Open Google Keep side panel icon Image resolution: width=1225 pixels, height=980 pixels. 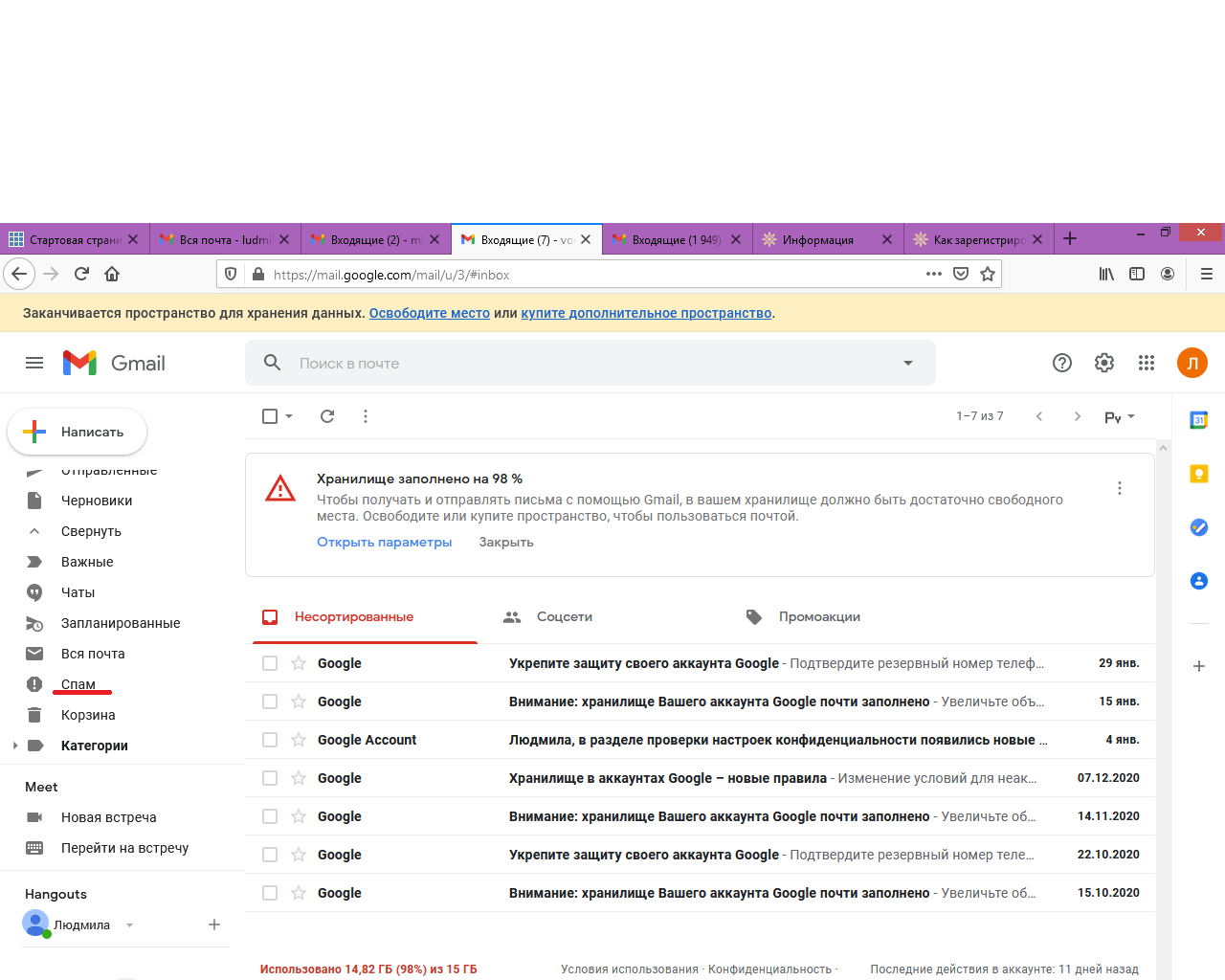coord(1199,474)
